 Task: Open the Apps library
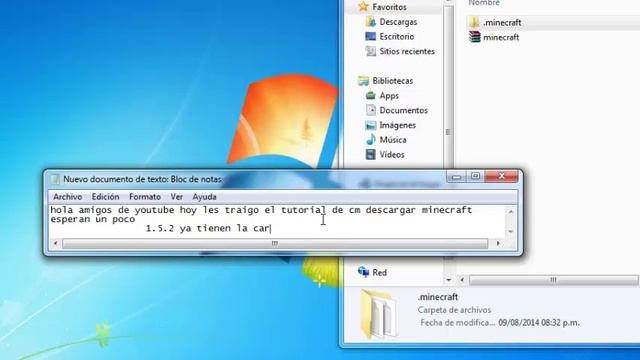click(x=389, y=96)
